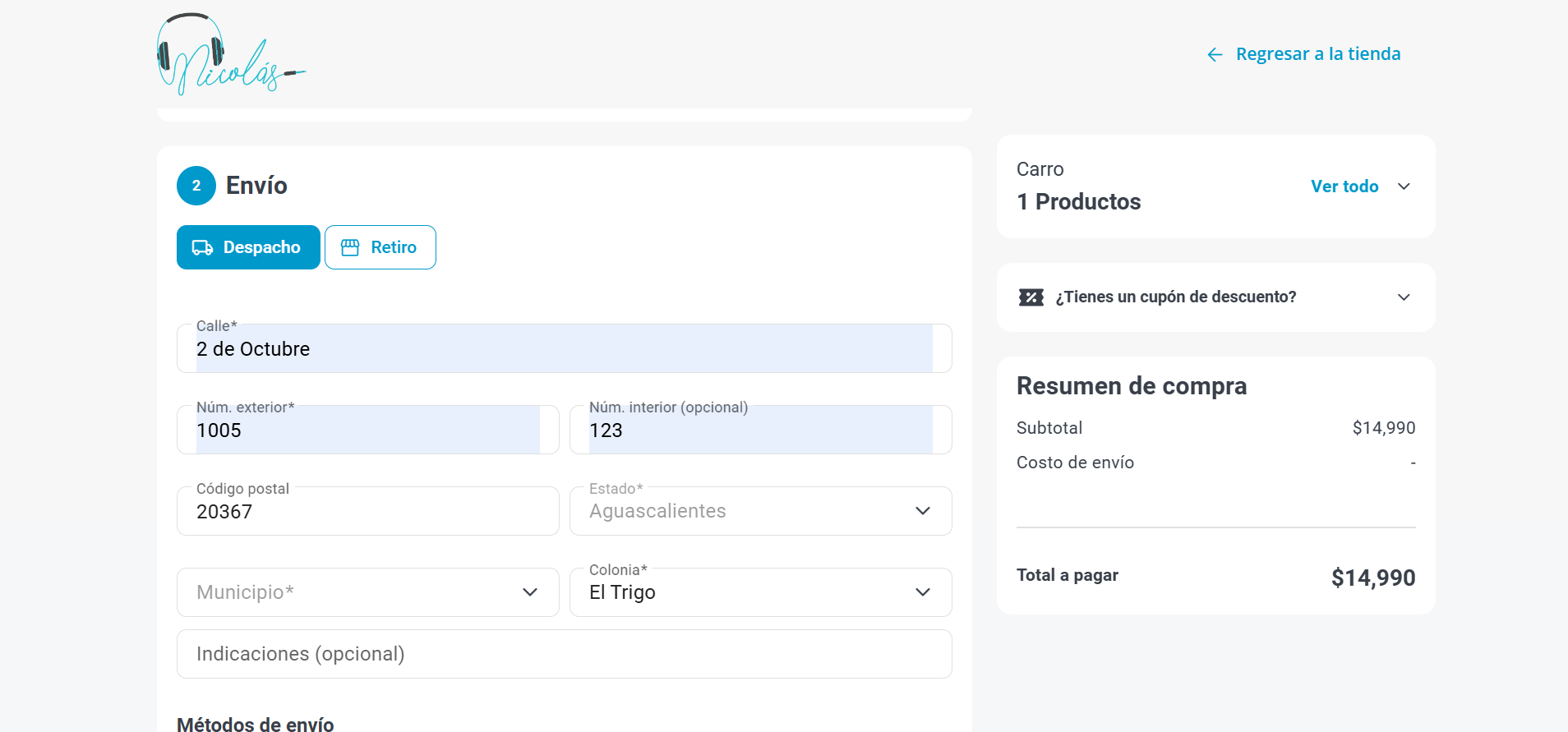Open the Estado dropdown showing Aguascalientes

(761, 511)
